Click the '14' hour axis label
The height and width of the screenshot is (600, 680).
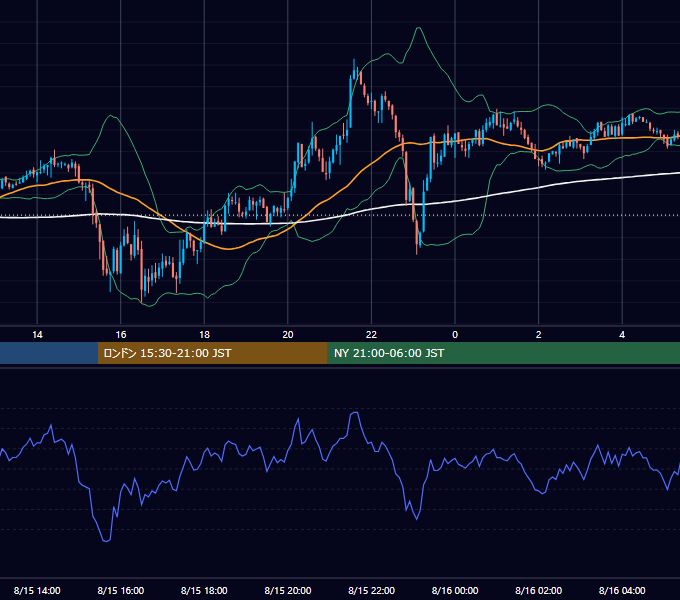(37, 335)
